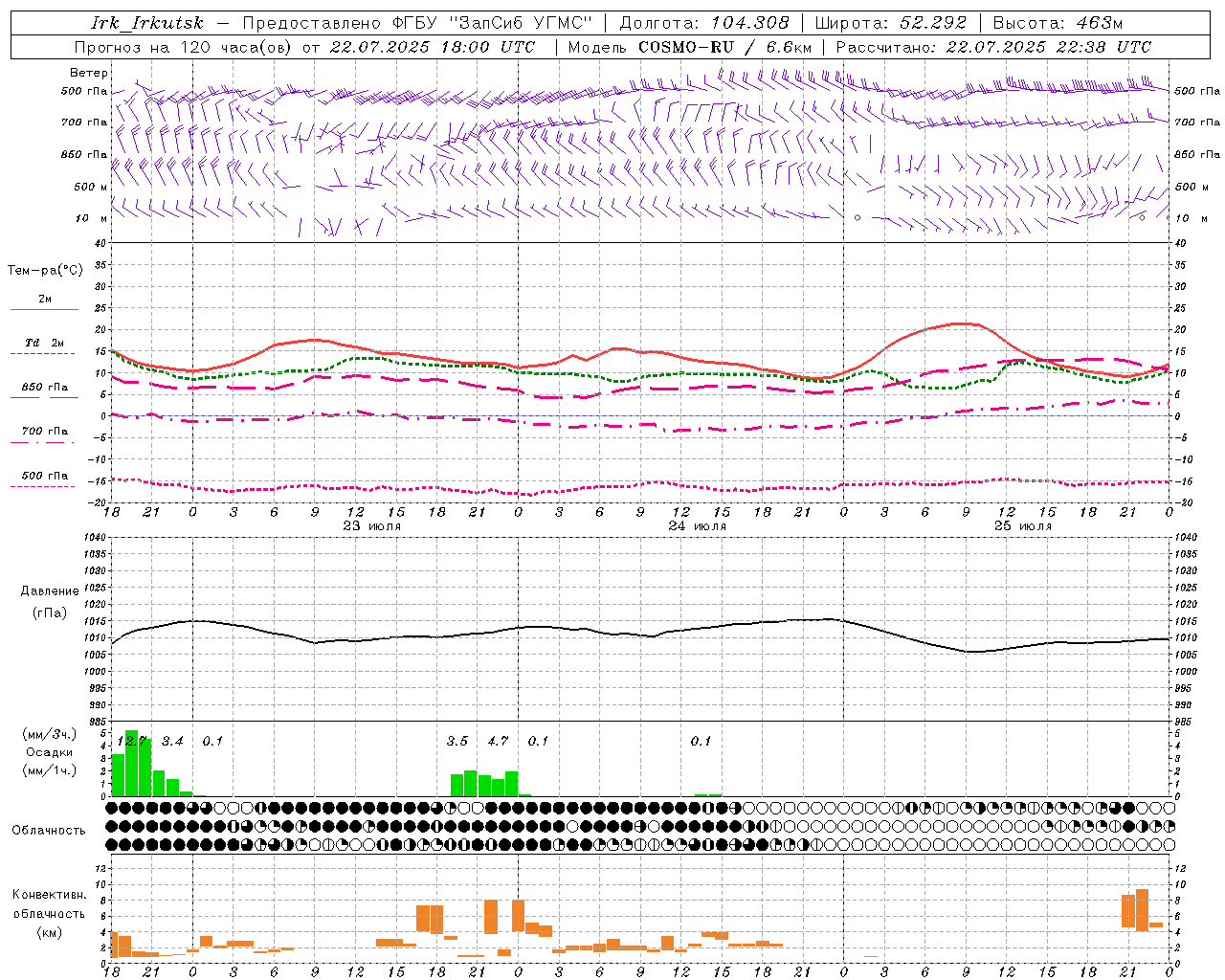Click the dashed pink 850 гПа temperature legend line
Screen dimensions: 1225x980
42,398
